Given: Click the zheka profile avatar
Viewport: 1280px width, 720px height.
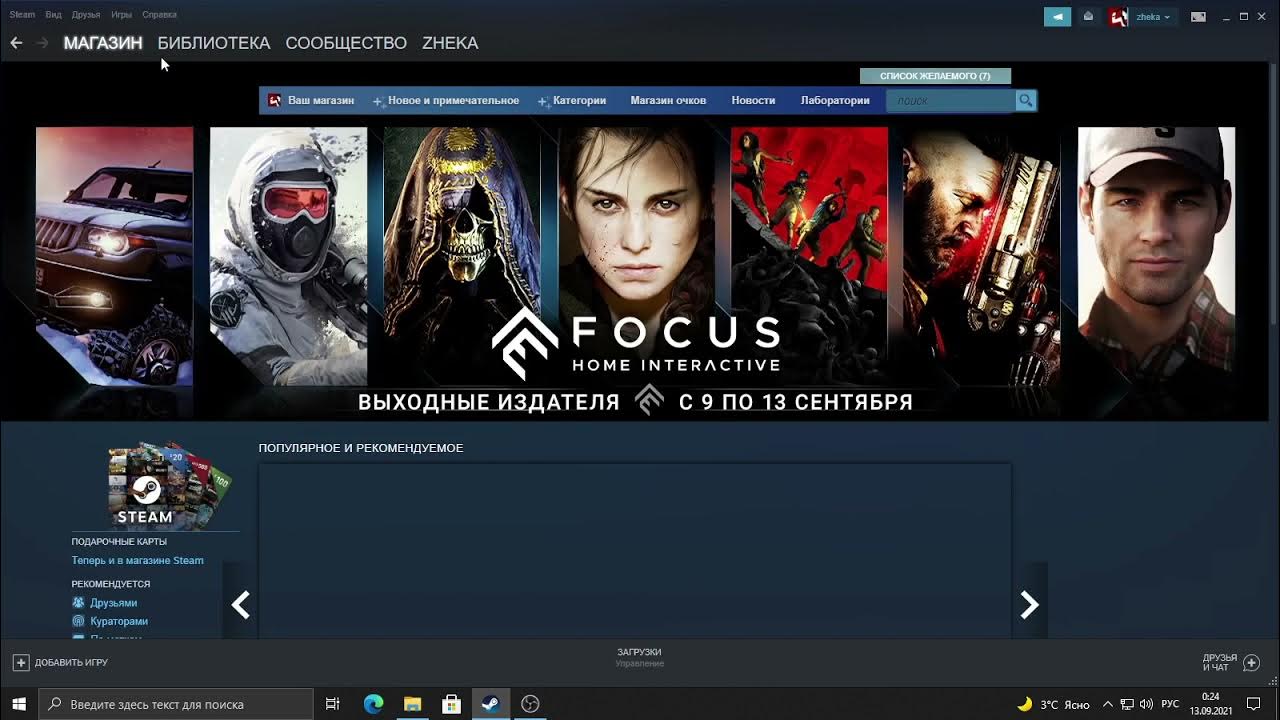Looking at the screenshot, I should click(x=1118, y=17).
